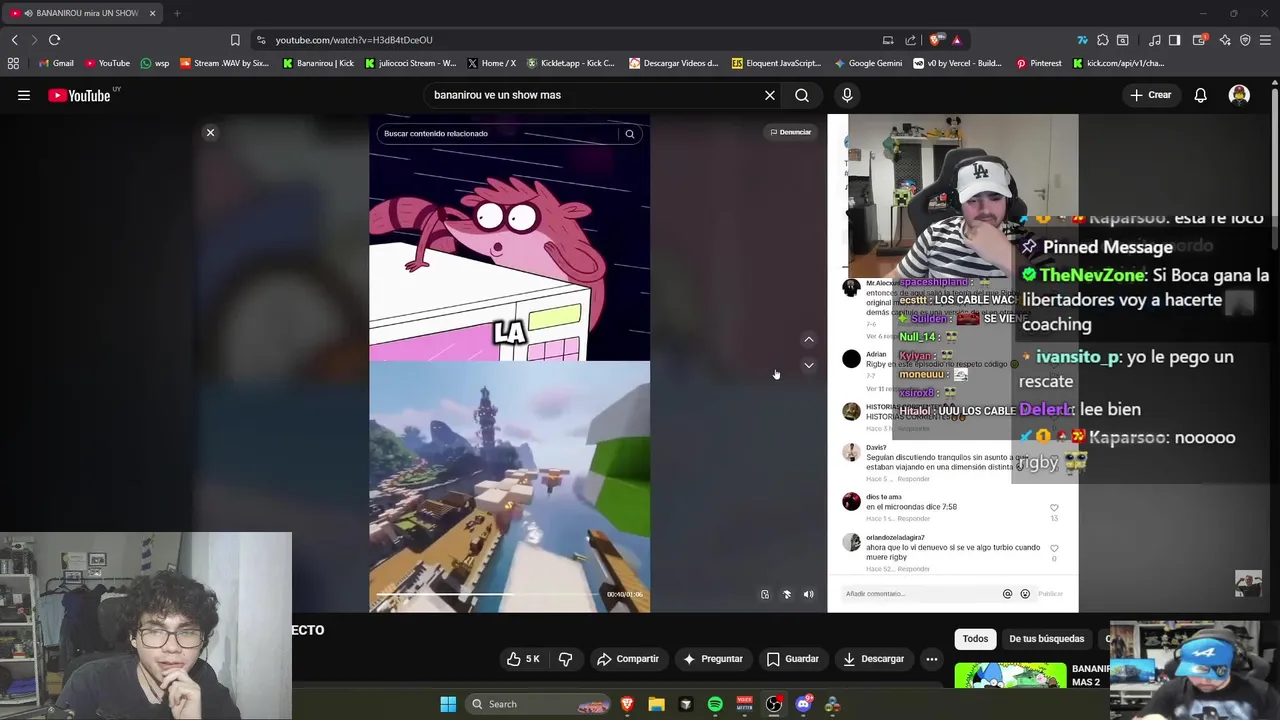Start voice search with the microphone
The height and width of the screenshot is (720, 1280).
(847, 95)
